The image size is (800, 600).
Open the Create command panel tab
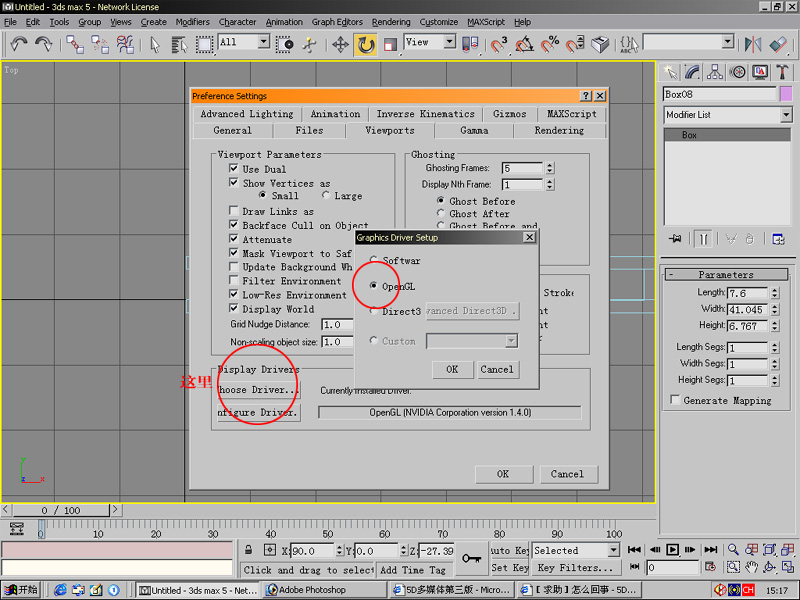670,72
